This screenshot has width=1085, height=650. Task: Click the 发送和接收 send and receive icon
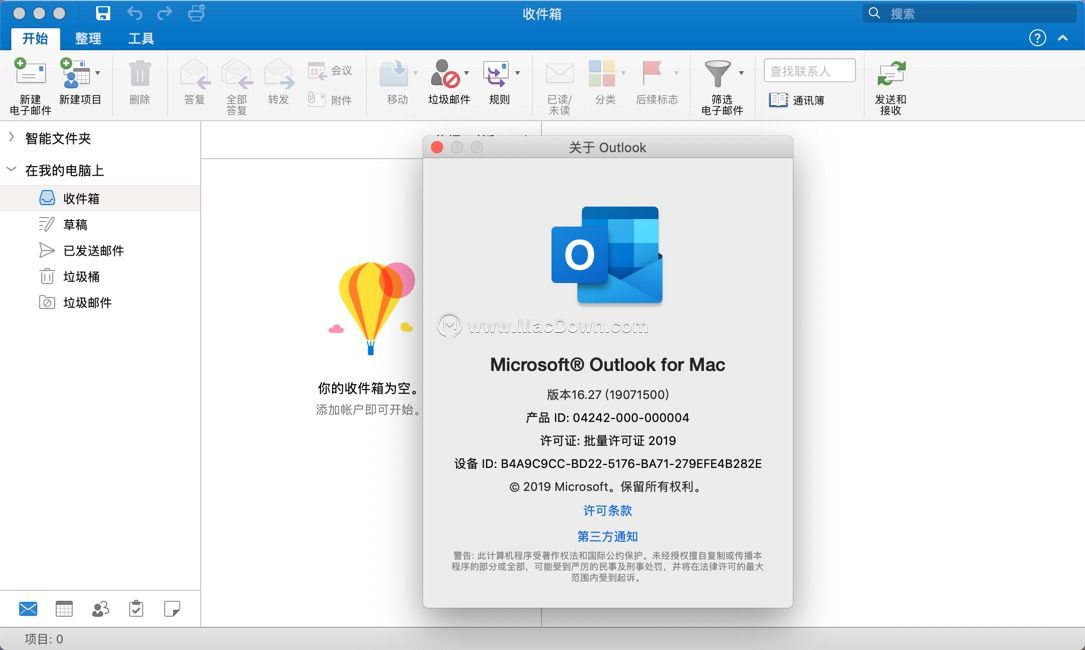tap(891, 73)
